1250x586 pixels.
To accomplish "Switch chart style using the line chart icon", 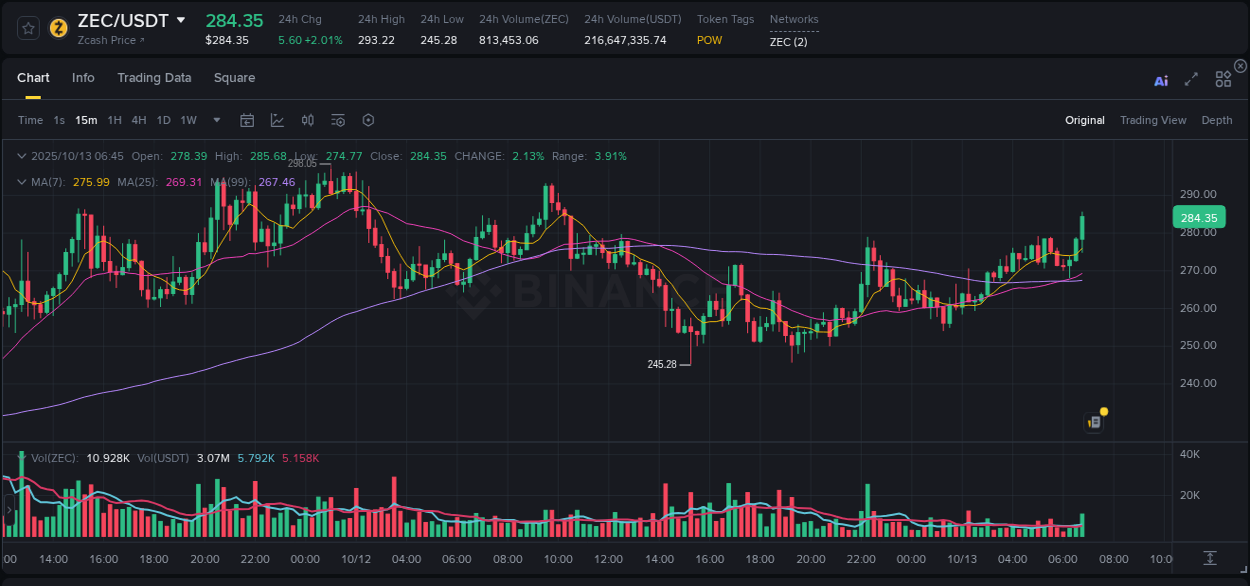I will tap(276, 120).
